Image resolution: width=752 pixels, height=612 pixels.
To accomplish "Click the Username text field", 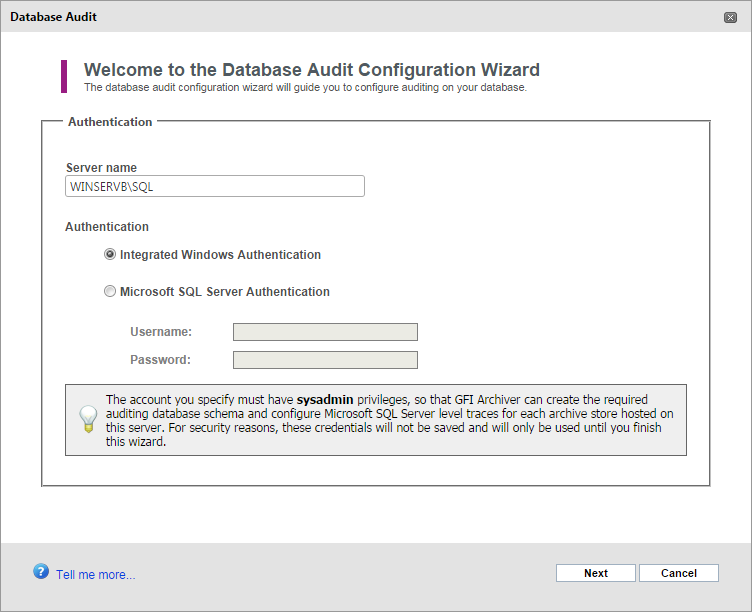I will (x=325, y=332).
